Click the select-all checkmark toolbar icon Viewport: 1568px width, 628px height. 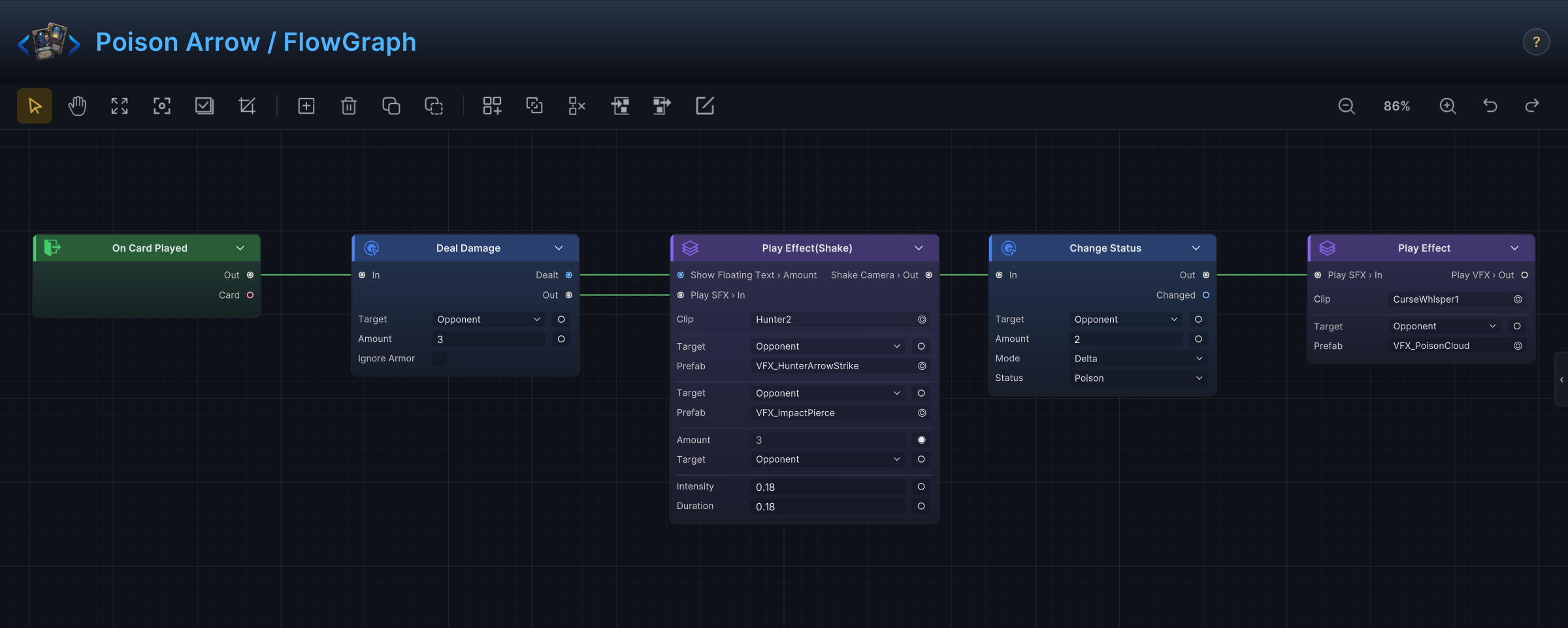[x=204, y=106]
